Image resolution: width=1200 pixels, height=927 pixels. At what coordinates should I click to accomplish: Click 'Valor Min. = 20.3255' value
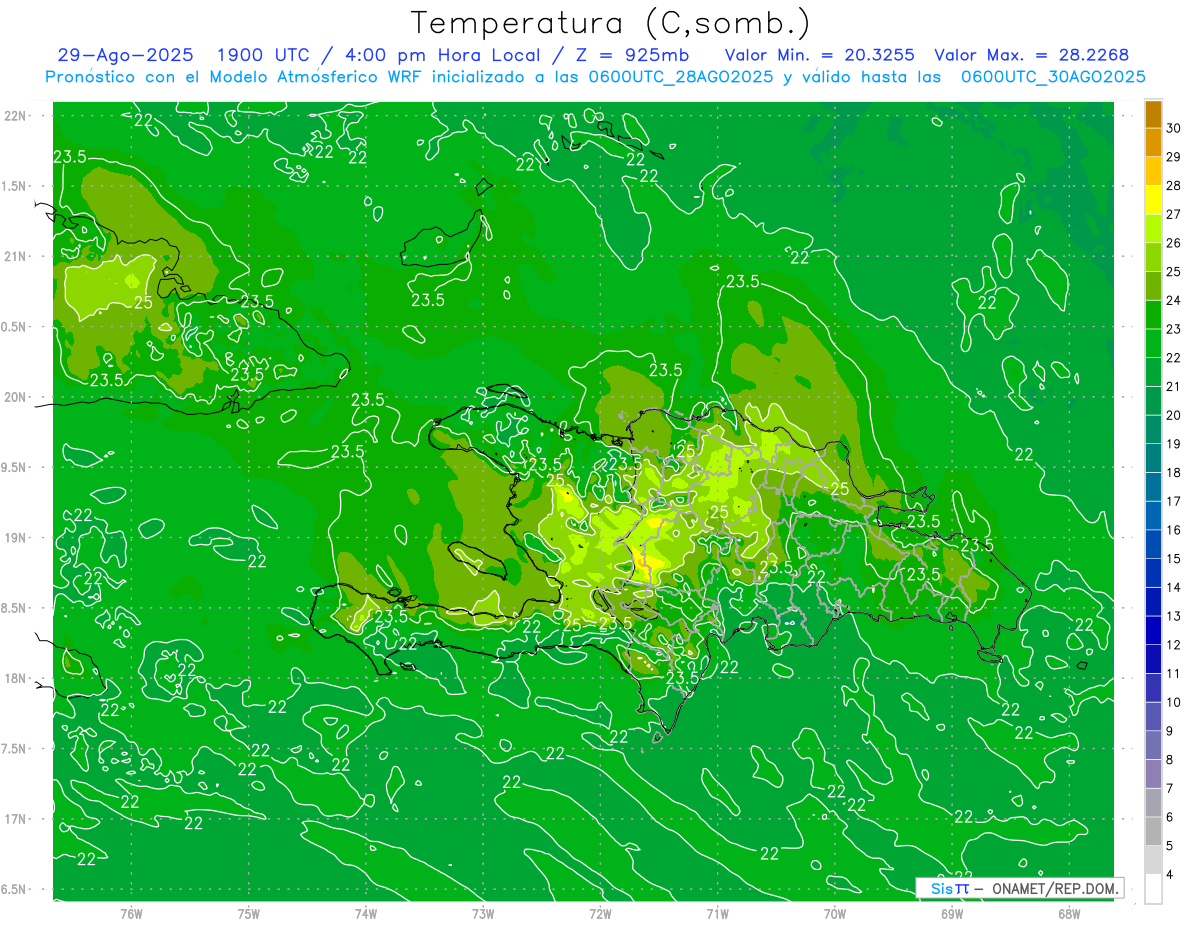819,56
